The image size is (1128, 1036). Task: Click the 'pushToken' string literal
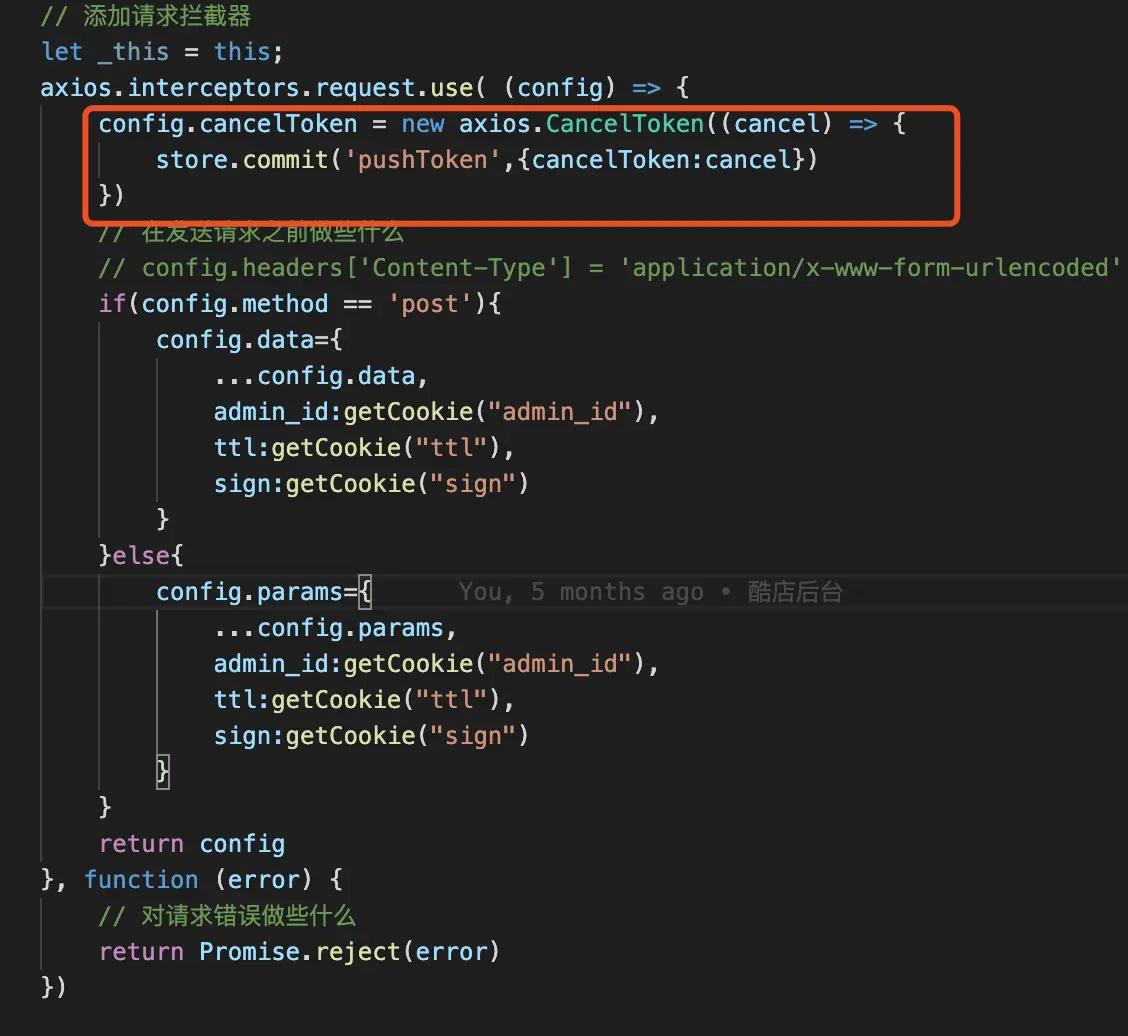423,160
